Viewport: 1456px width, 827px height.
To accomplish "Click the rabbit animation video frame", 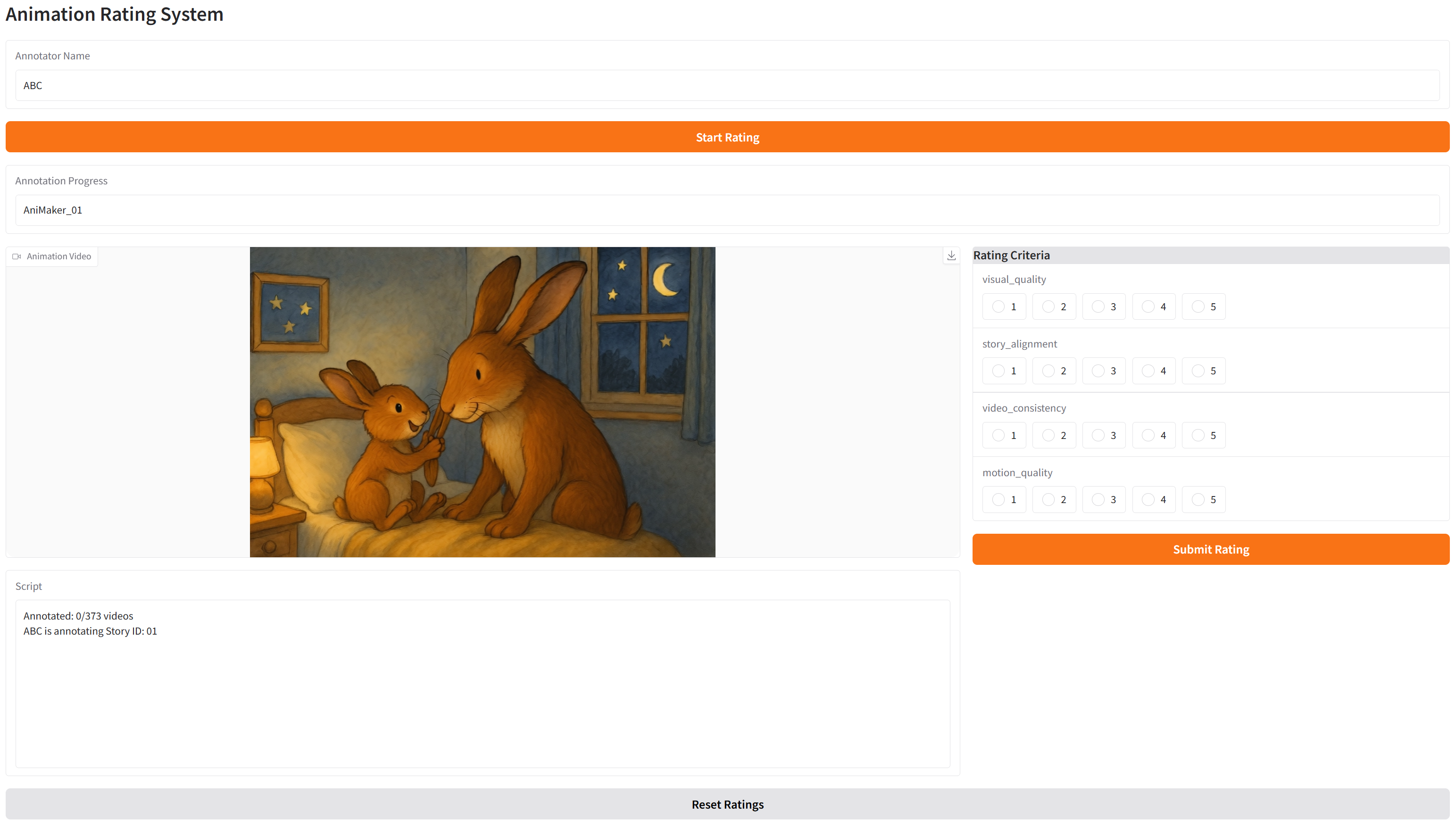I will pos(483,402).
